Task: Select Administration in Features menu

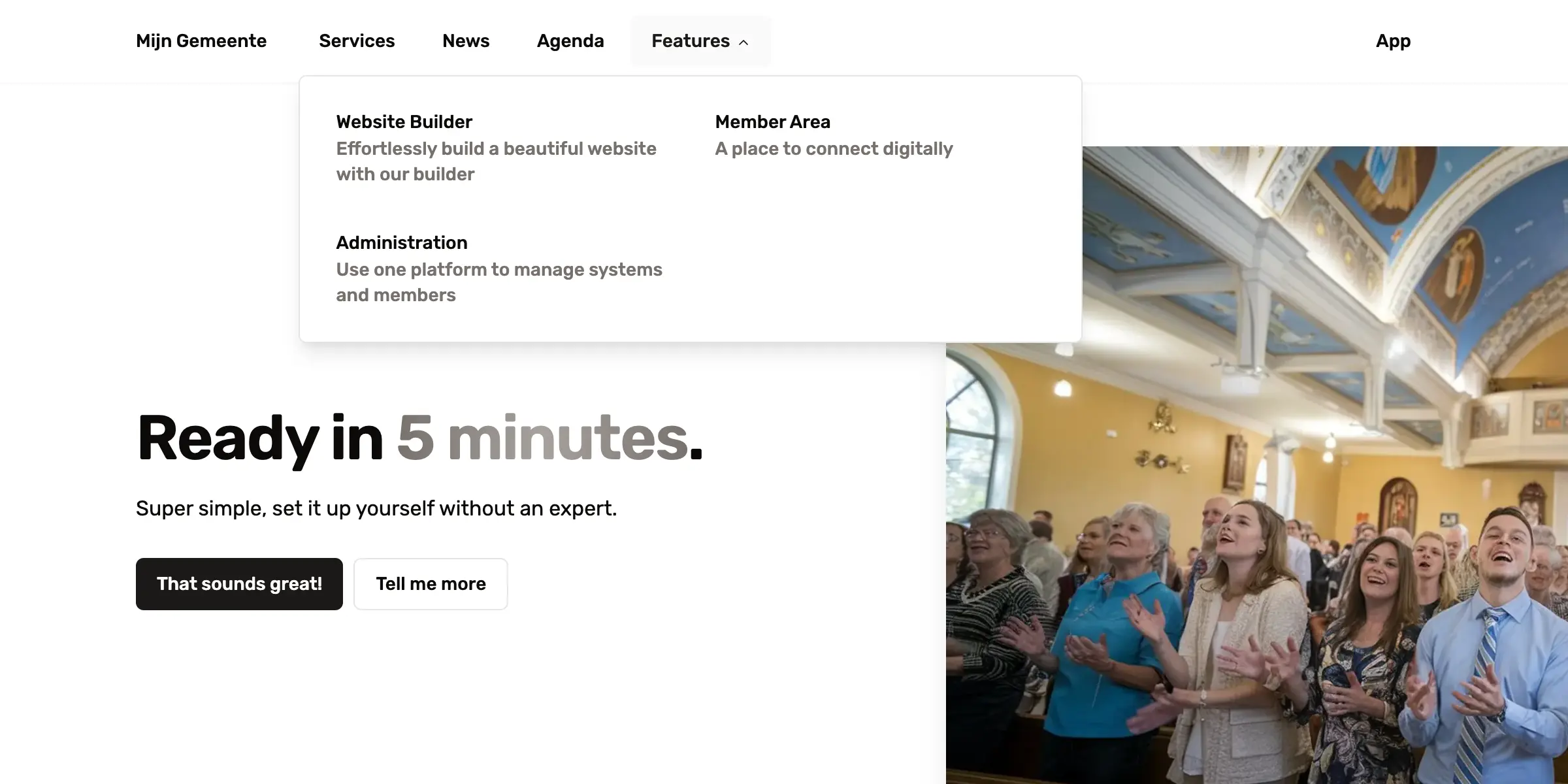Action: [401, 243]
